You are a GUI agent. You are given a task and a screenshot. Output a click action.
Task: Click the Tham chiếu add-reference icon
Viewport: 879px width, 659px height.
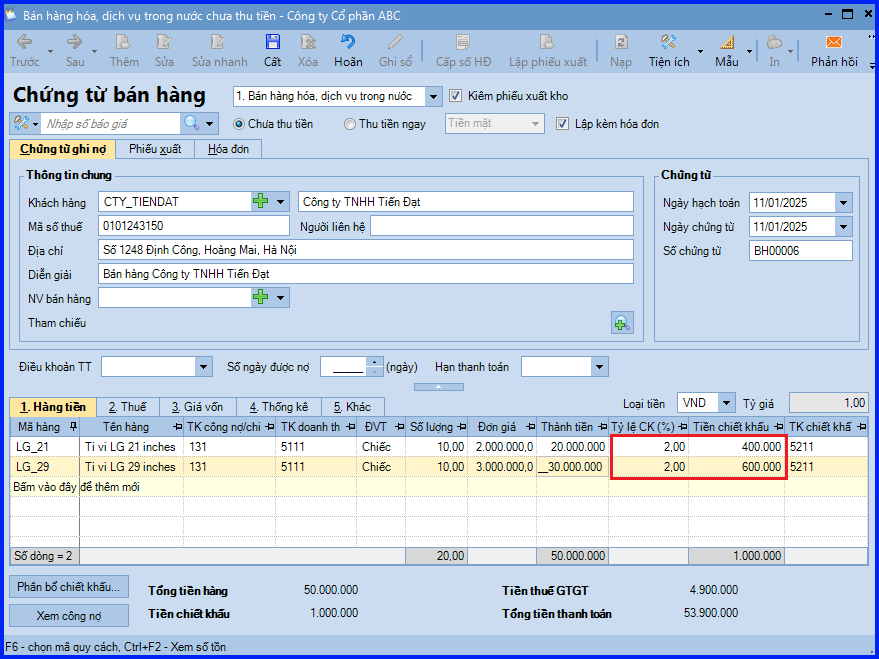(622, 323)
